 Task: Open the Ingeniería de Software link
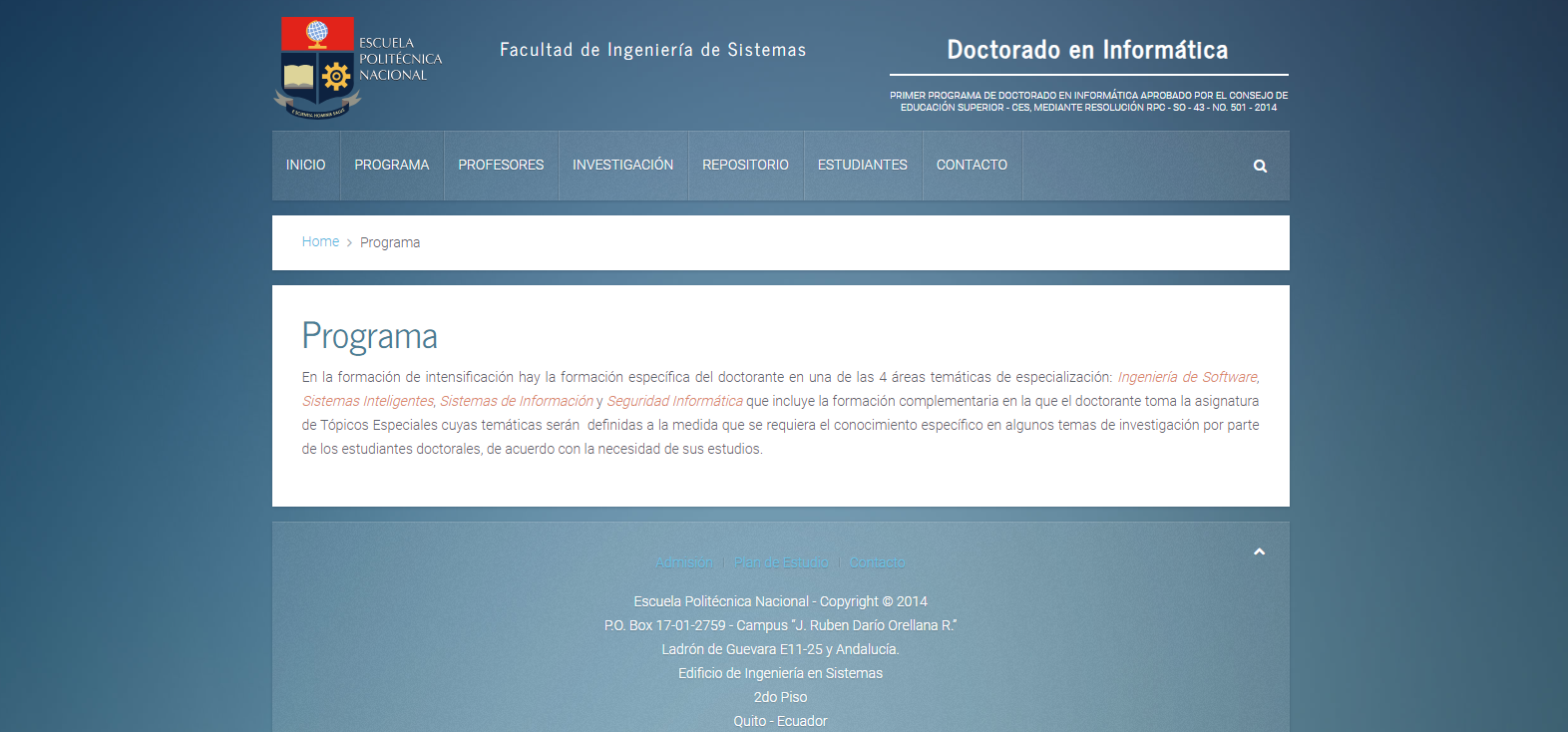coord(1187,377)
